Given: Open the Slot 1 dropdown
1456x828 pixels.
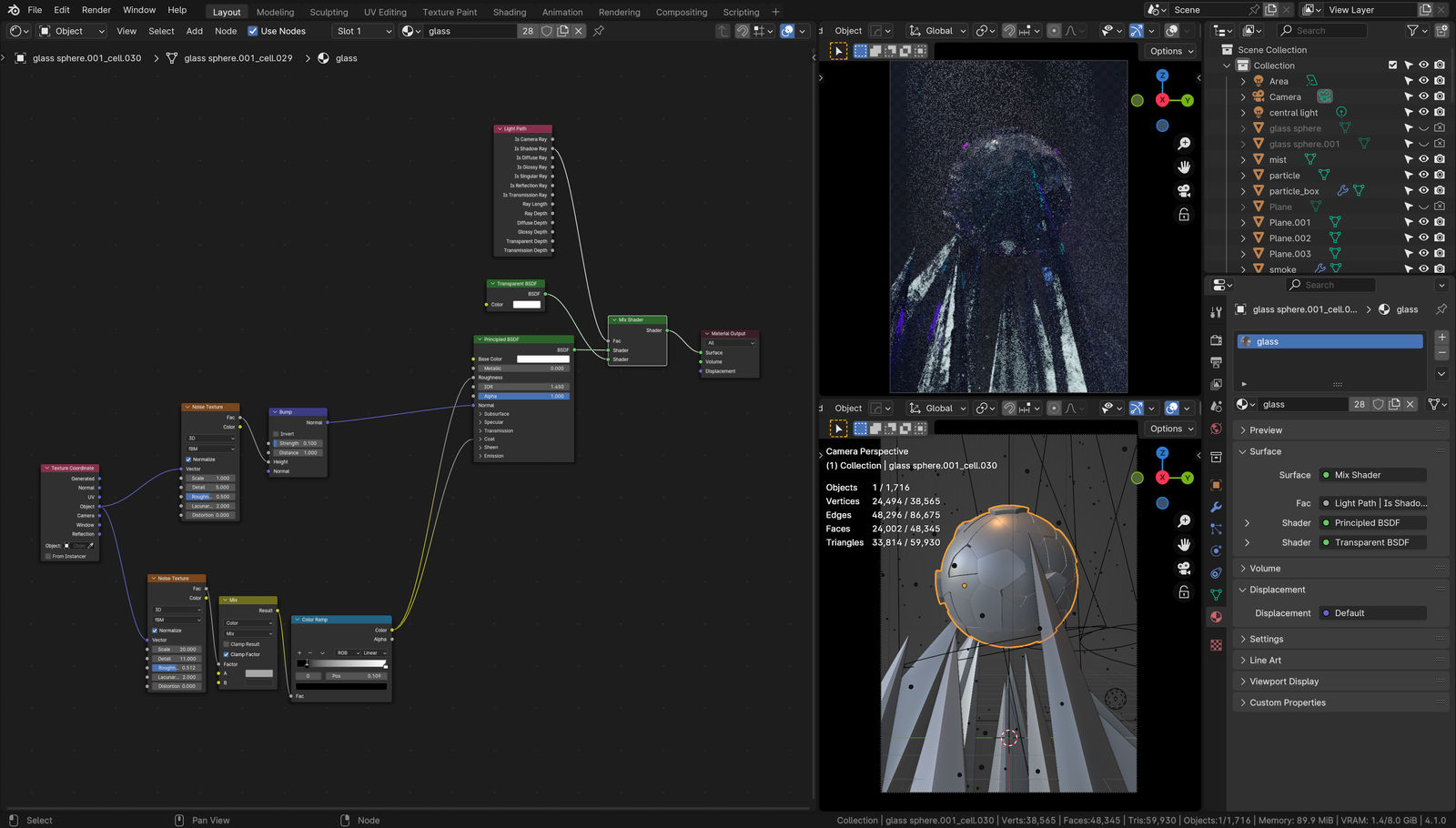Looking at the screenshot, I should [x=363, y=31].
